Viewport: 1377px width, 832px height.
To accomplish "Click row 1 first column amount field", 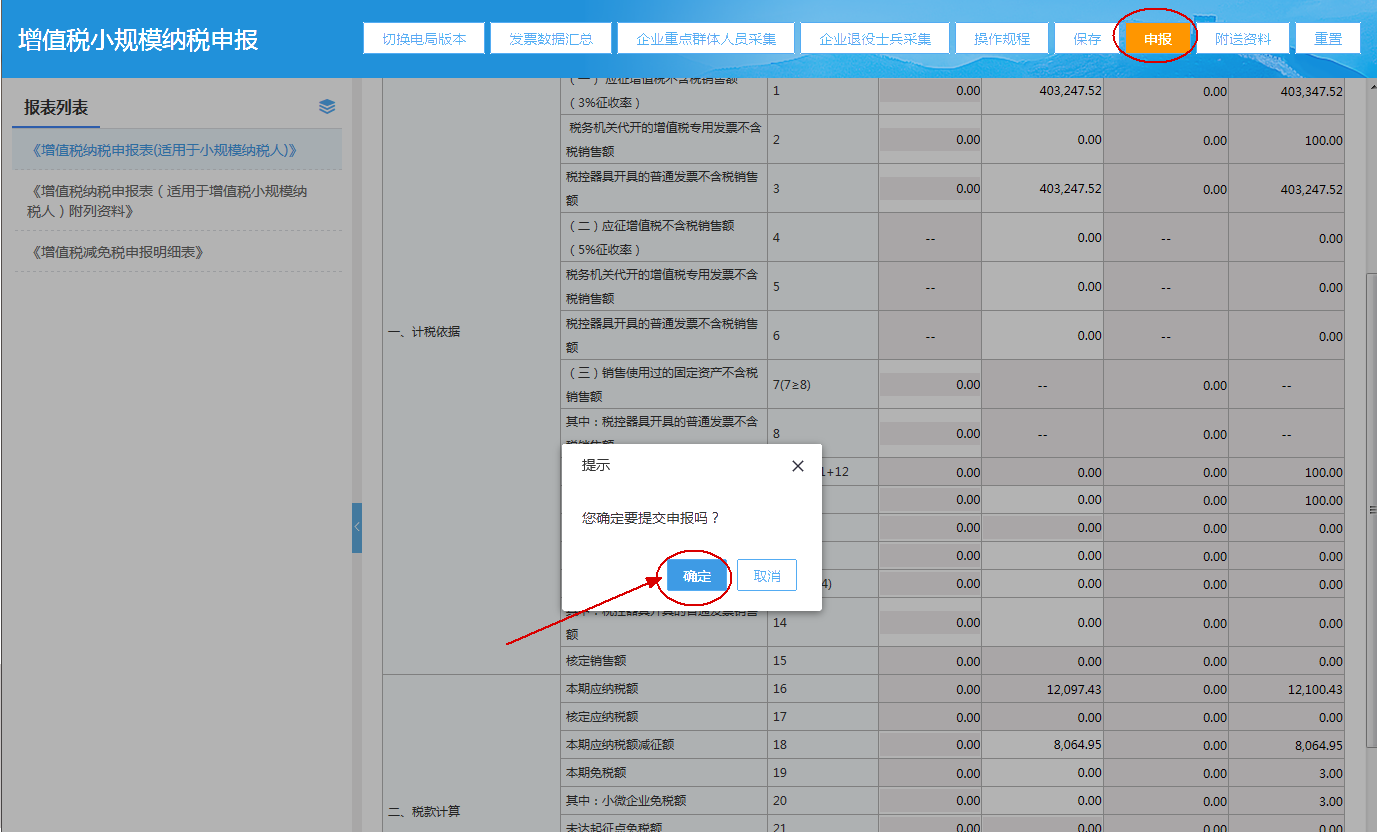I will point(930,91).
